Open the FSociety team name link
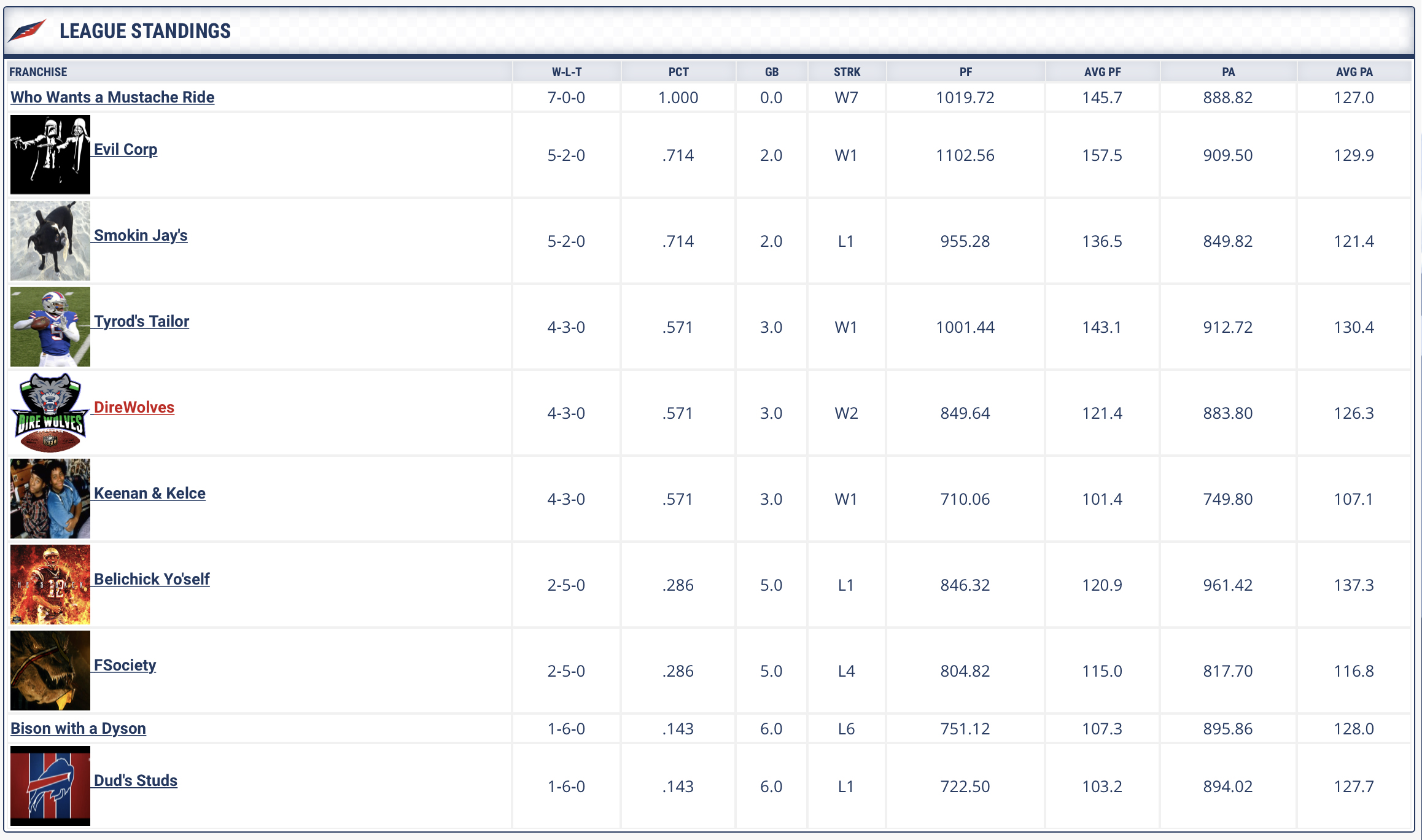The image size is (1422, 840). pyautogui.click(x=125, y=665)
